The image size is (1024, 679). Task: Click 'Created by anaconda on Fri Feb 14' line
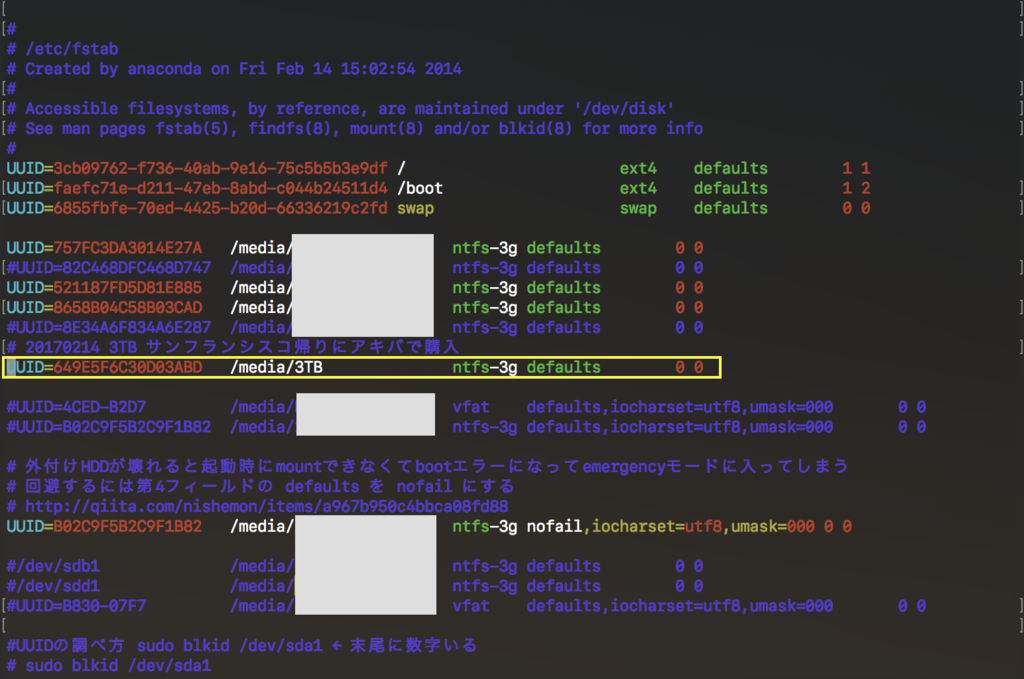(x=234, y=69)
